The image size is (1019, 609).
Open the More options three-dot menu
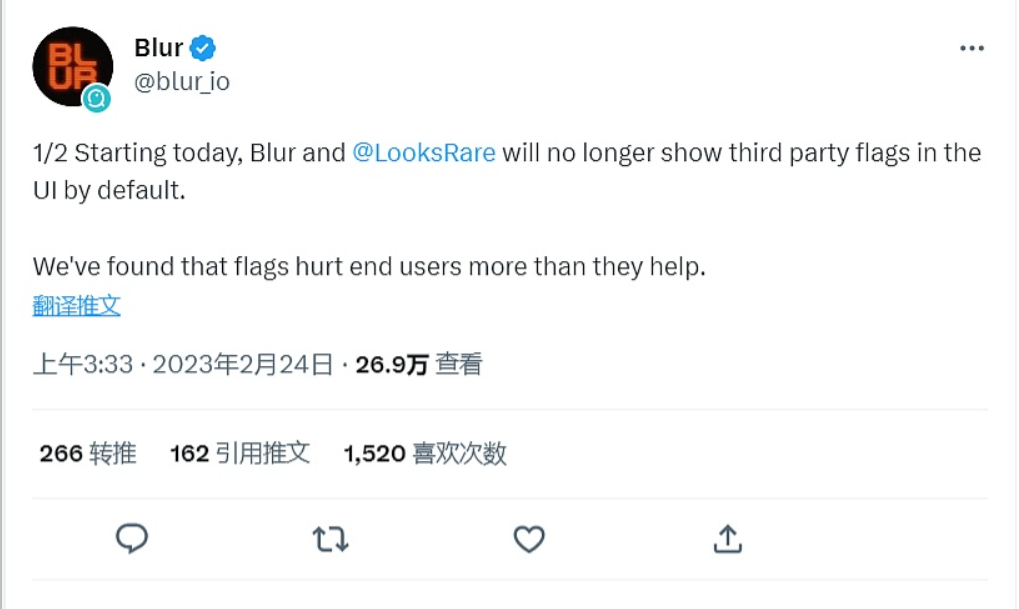pyautogui.click(x=971, y=49)
